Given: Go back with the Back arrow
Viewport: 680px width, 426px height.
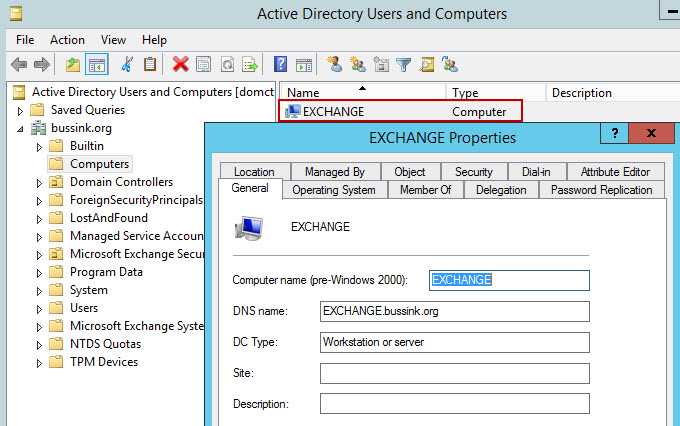Looking at the screenshot, I should point(19,65).
